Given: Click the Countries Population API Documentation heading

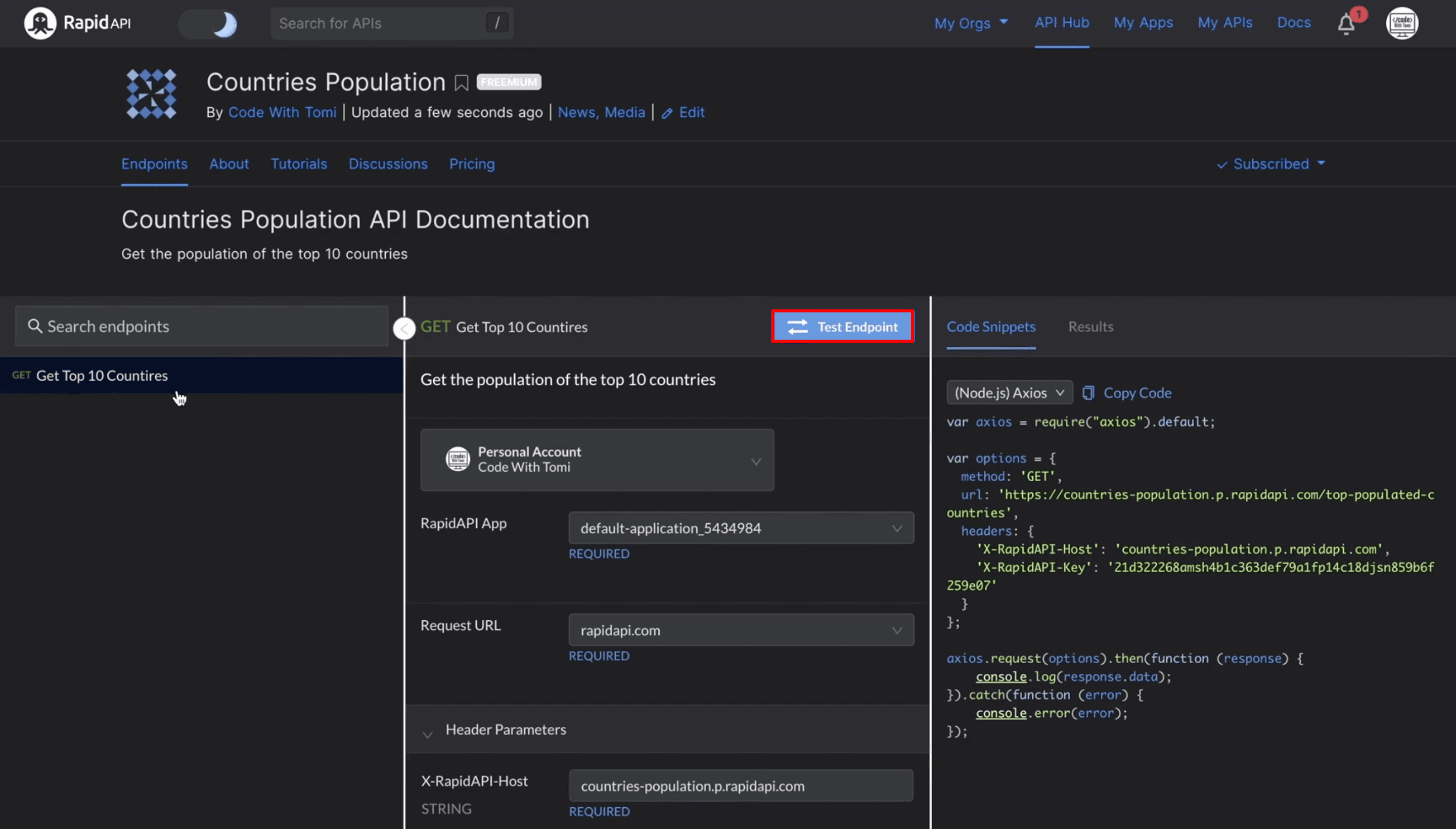Looking at the screenshot, I should (x=355, y=220).
